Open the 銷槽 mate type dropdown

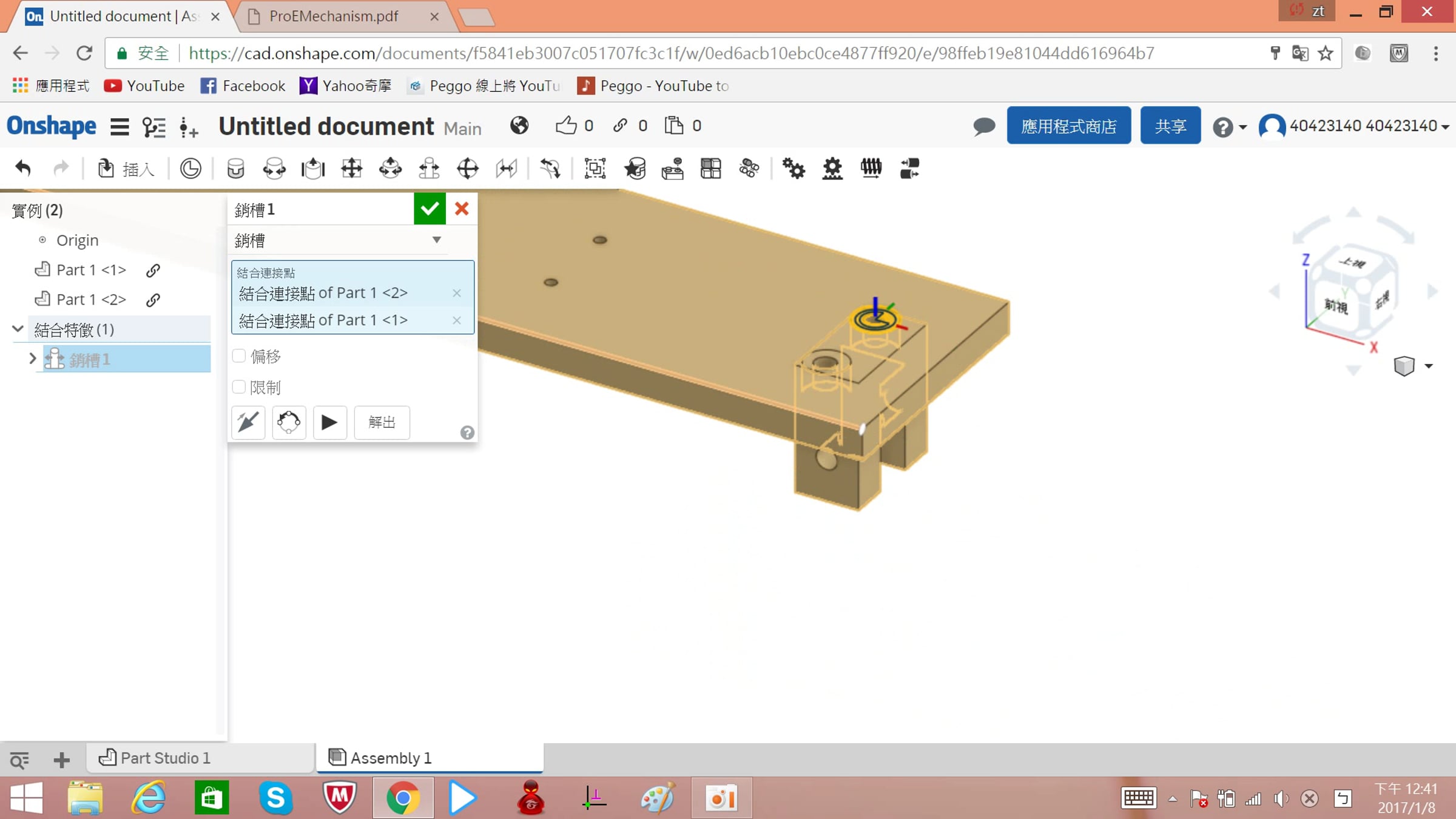[x=339, y=240]
